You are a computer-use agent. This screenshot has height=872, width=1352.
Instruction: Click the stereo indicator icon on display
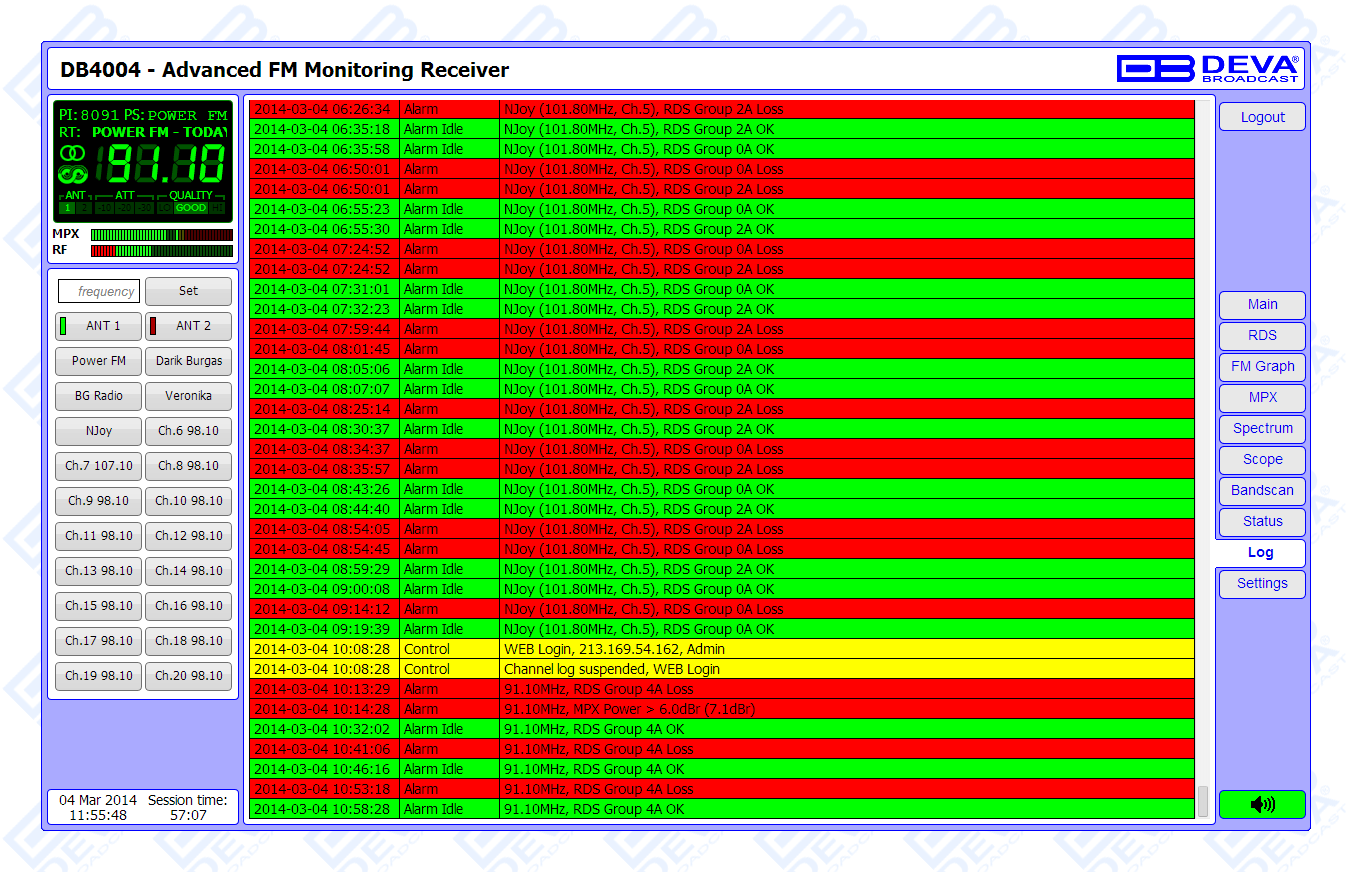(72, 153)
